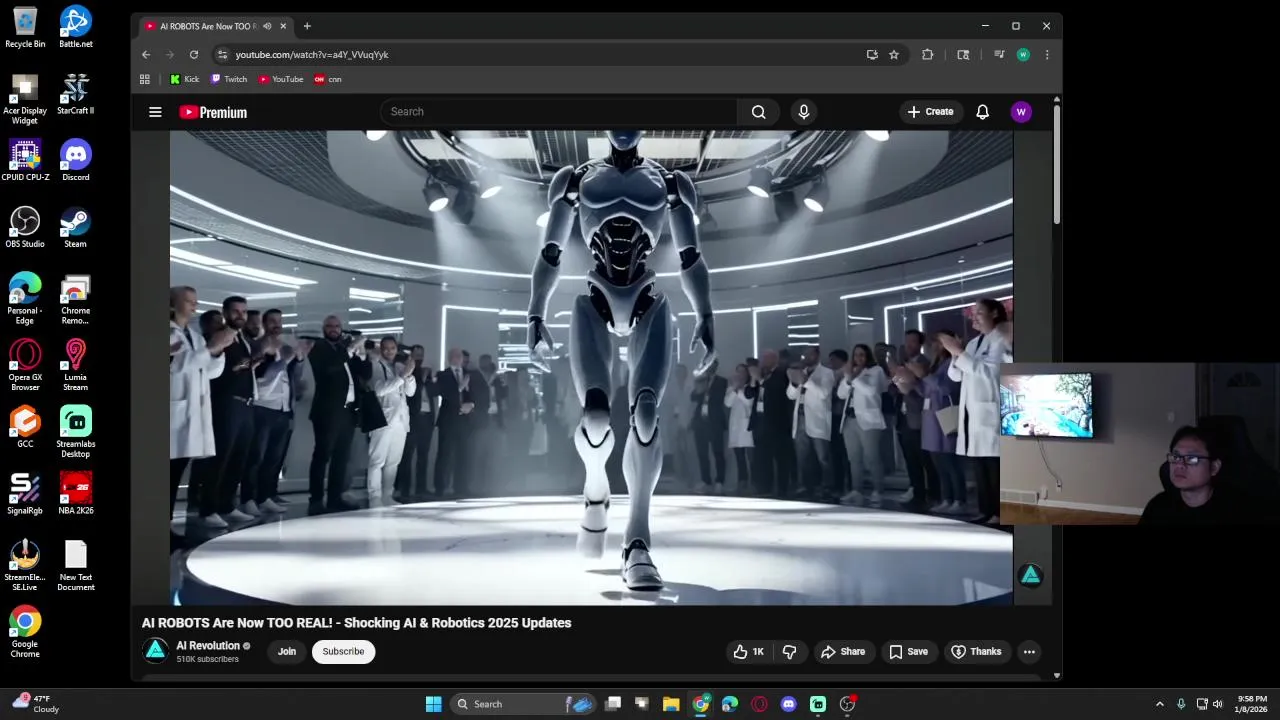This screenshot has width=1280, height=720.
Task: Open the Chrome apps grid shortcut
Action: 145,79
